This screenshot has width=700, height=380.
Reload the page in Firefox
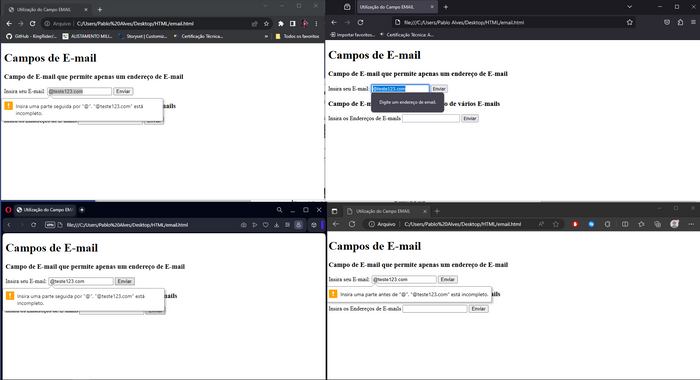coord(360,22)
